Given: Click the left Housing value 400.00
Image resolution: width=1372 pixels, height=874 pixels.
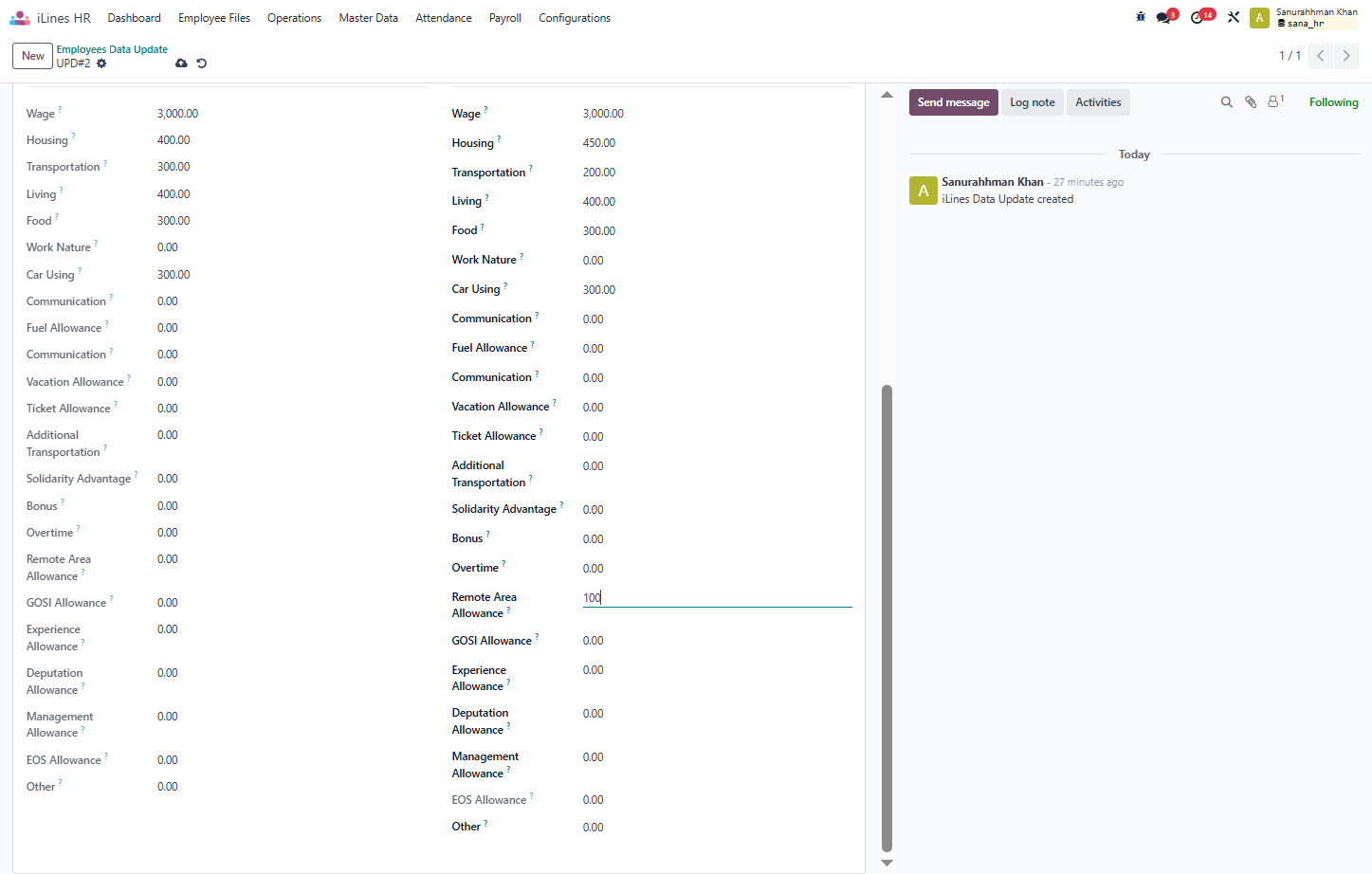Looking at the screenshot, I should coord(174,140).
